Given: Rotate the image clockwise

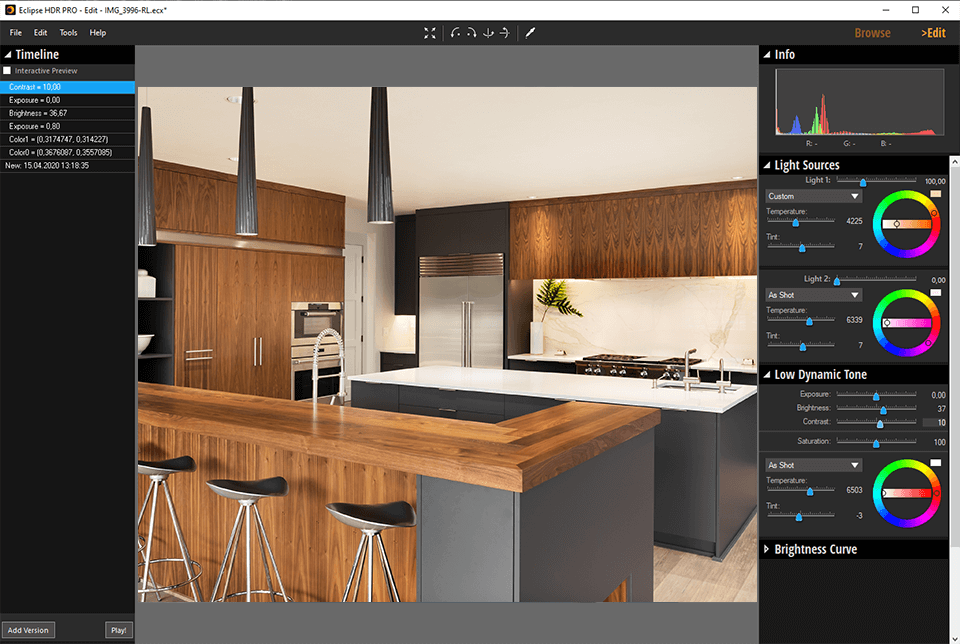Looking at the screenshot, I should point(472,33).
